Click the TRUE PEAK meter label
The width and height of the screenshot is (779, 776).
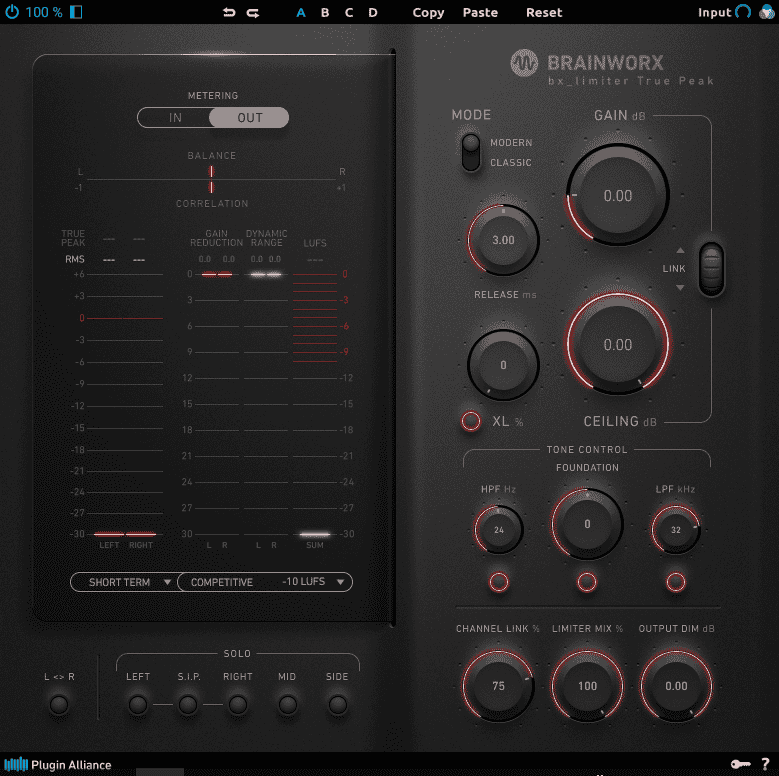click(x=73, y=238)
